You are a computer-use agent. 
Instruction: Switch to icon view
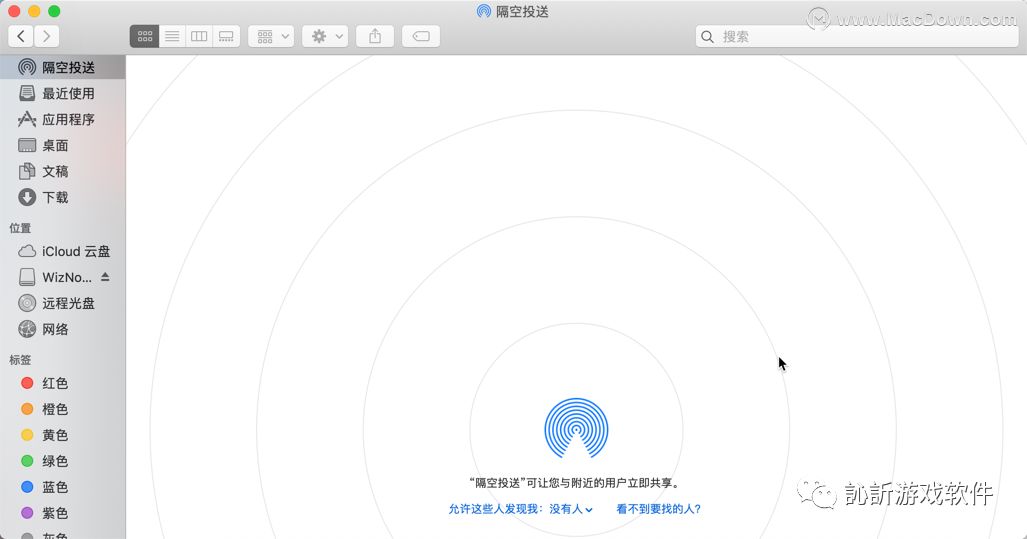point(144,37)
